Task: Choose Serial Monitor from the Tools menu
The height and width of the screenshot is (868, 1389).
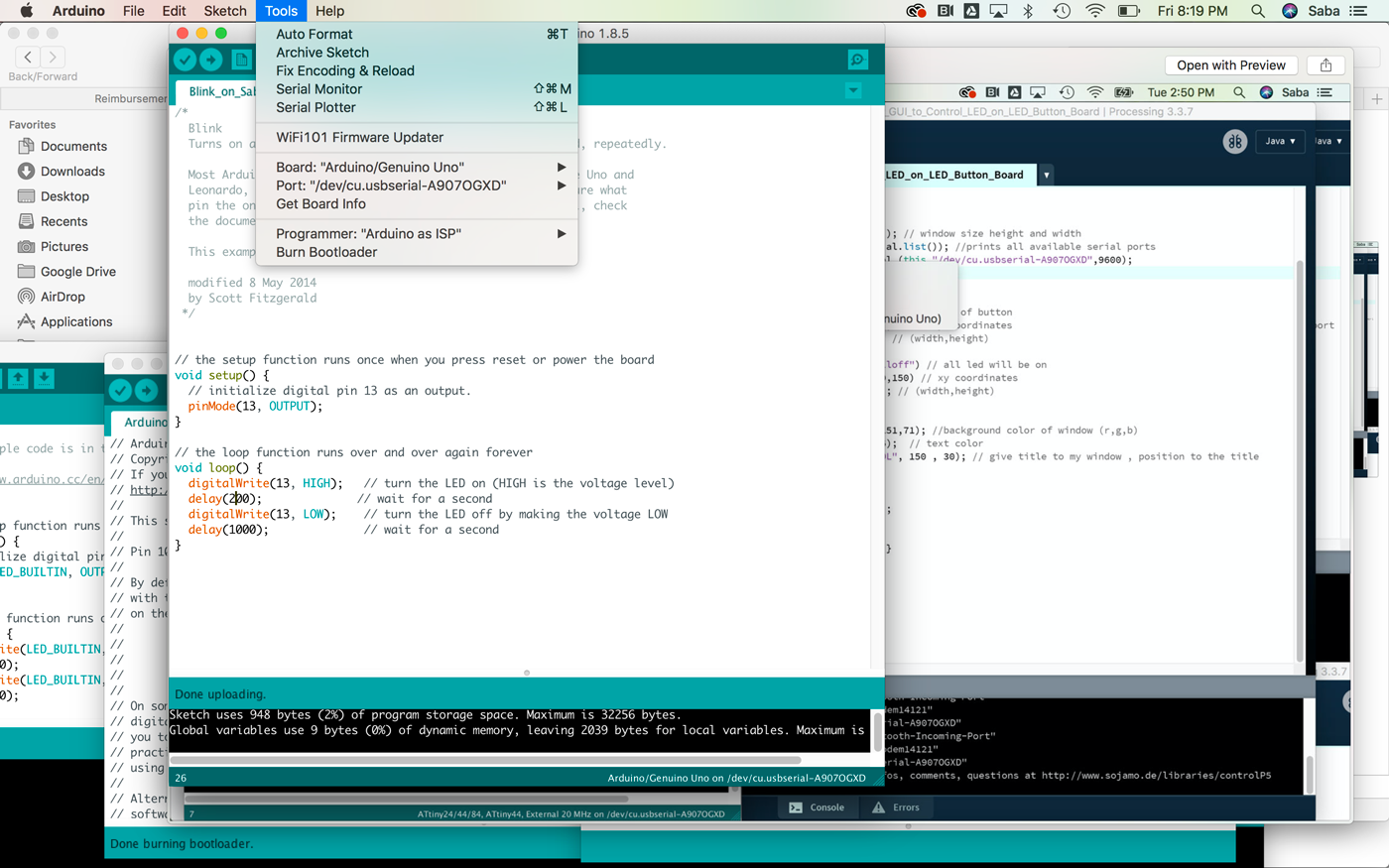Action: coord(417,89)
